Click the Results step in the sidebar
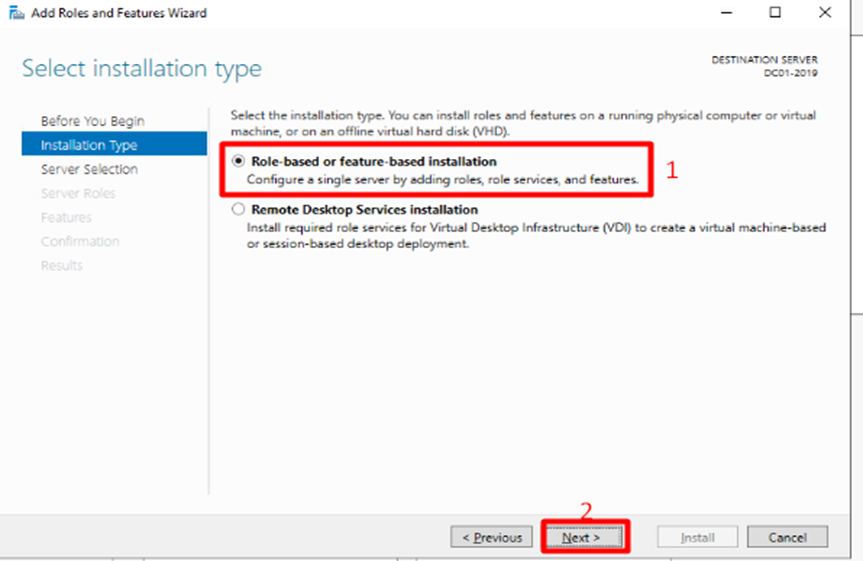The height and width of the screenshot is (561, 863). click(62, 265)
